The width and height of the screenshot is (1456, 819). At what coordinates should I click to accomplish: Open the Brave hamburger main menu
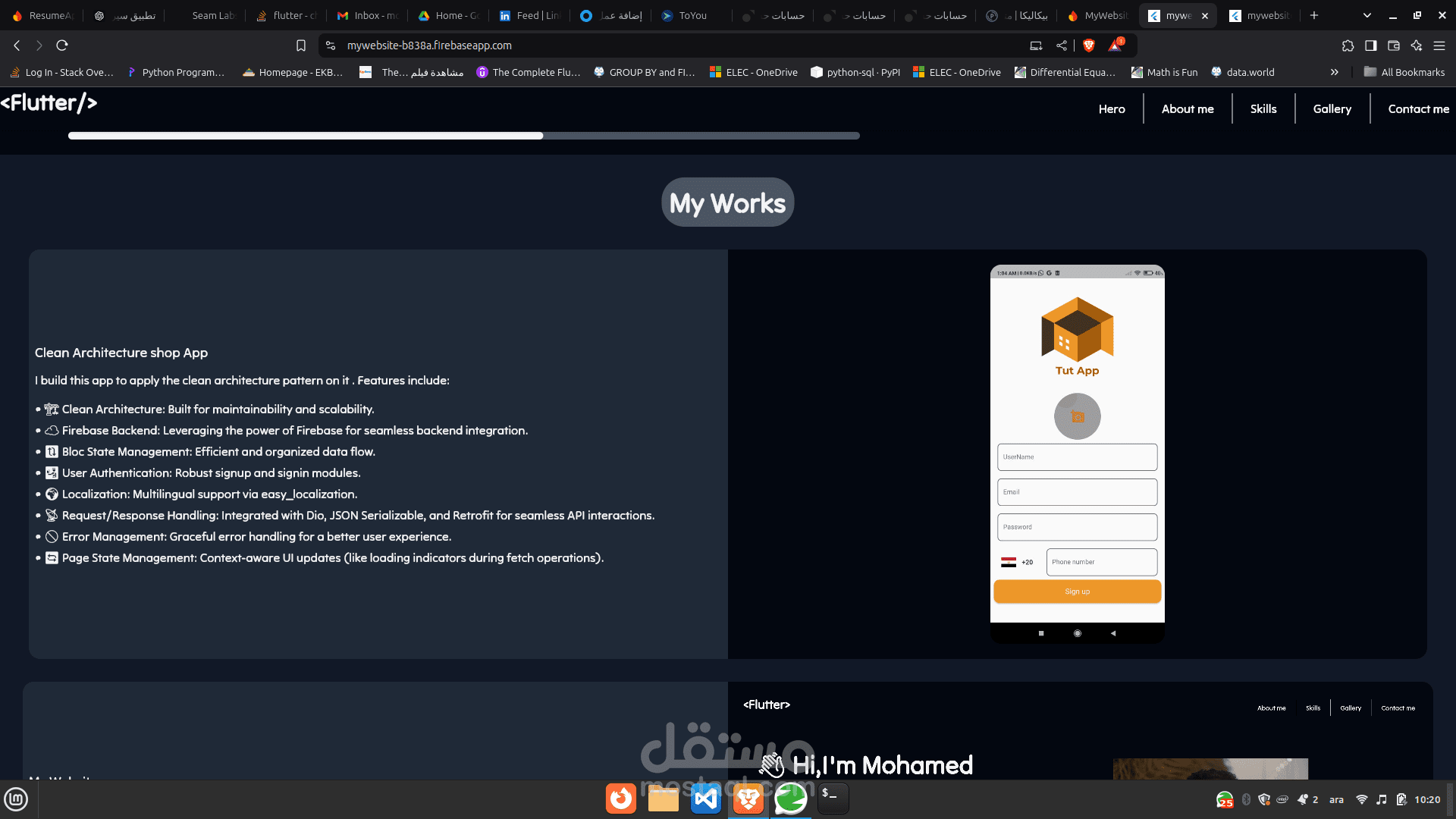(1439, 45)
